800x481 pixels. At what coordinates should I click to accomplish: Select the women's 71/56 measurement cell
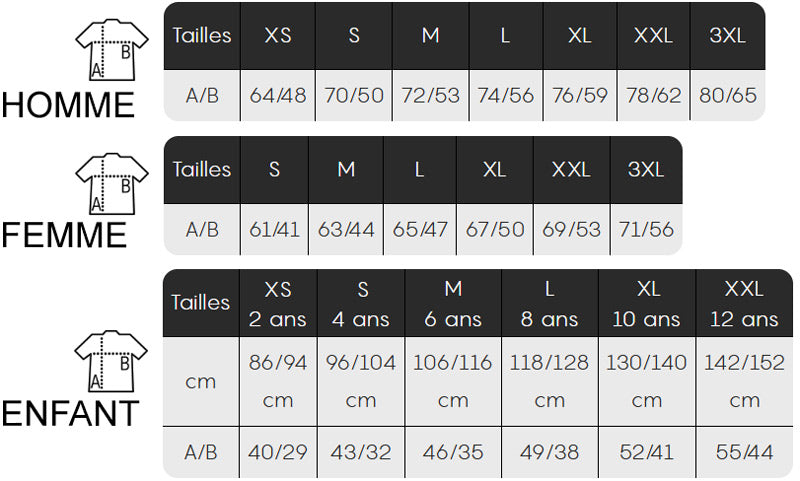pos(646,230)
